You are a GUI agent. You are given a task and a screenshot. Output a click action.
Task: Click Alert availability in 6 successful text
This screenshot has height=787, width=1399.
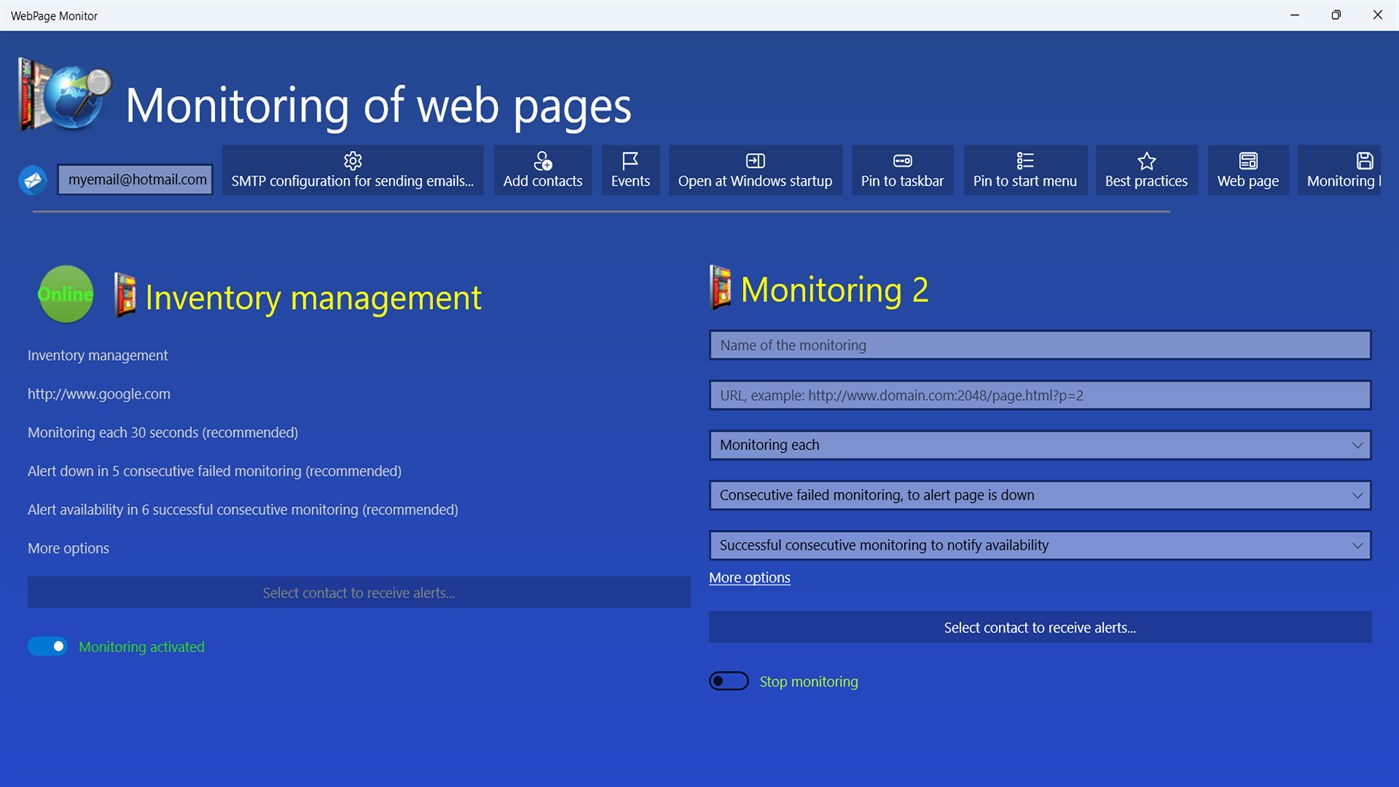[x=243, y=509]
